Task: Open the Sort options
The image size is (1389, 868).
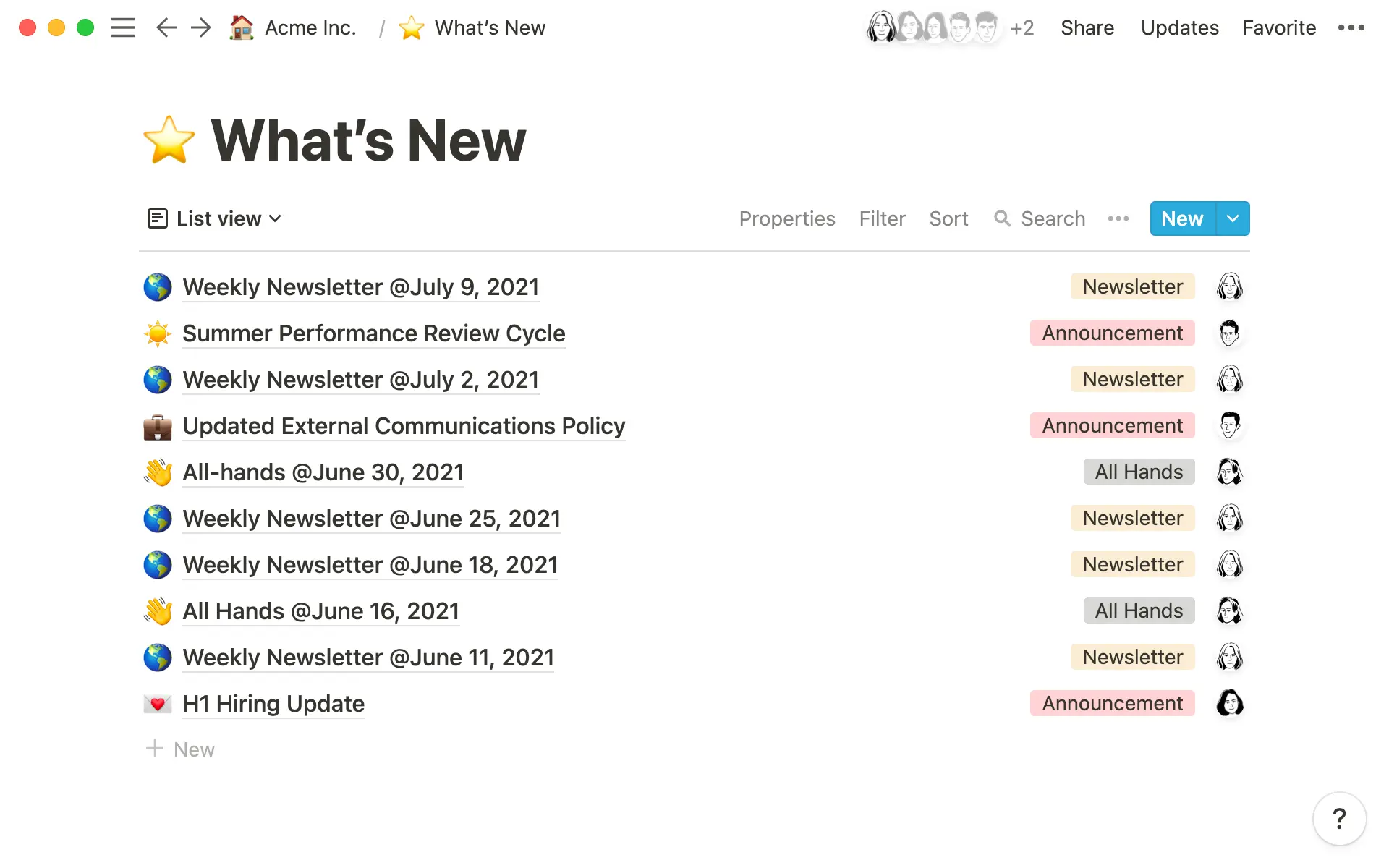Action: [948, 218]
